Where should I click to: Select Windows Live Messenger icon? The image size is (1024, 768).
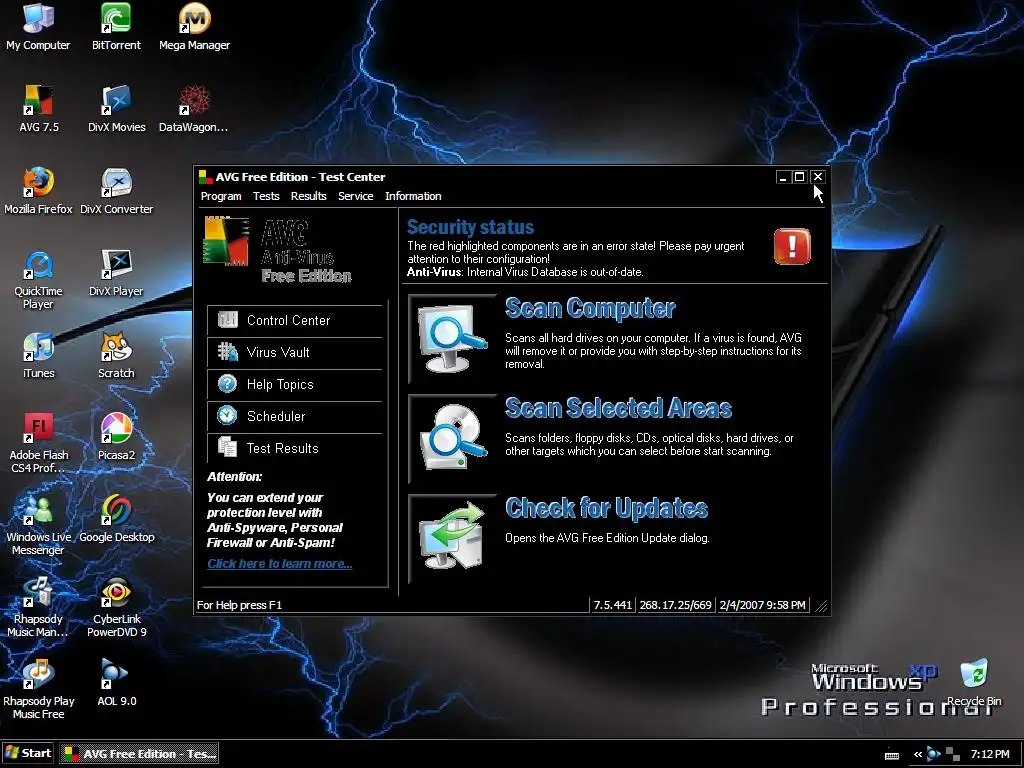click(39, 525)
